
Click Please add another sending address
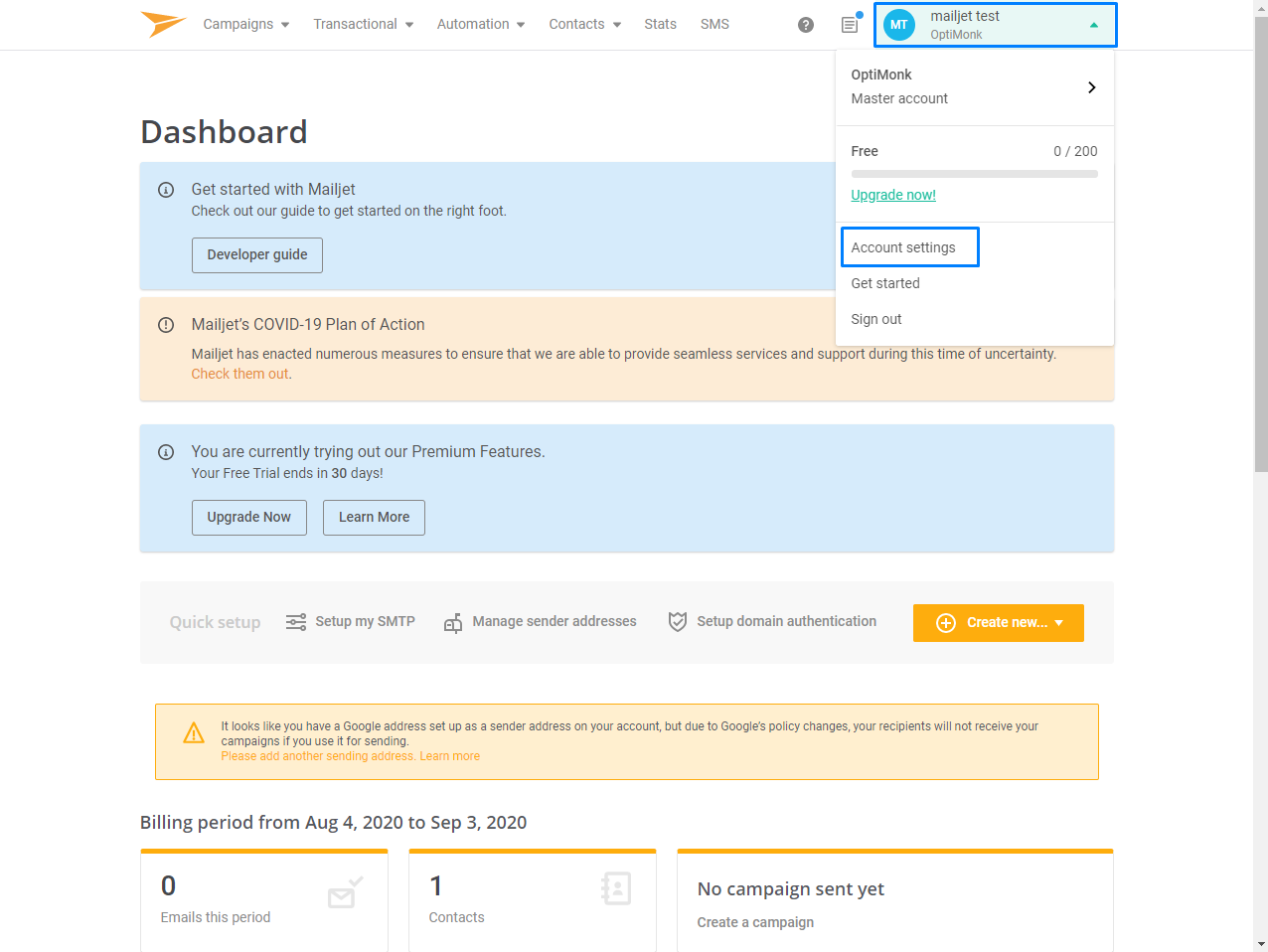(318, 756)
